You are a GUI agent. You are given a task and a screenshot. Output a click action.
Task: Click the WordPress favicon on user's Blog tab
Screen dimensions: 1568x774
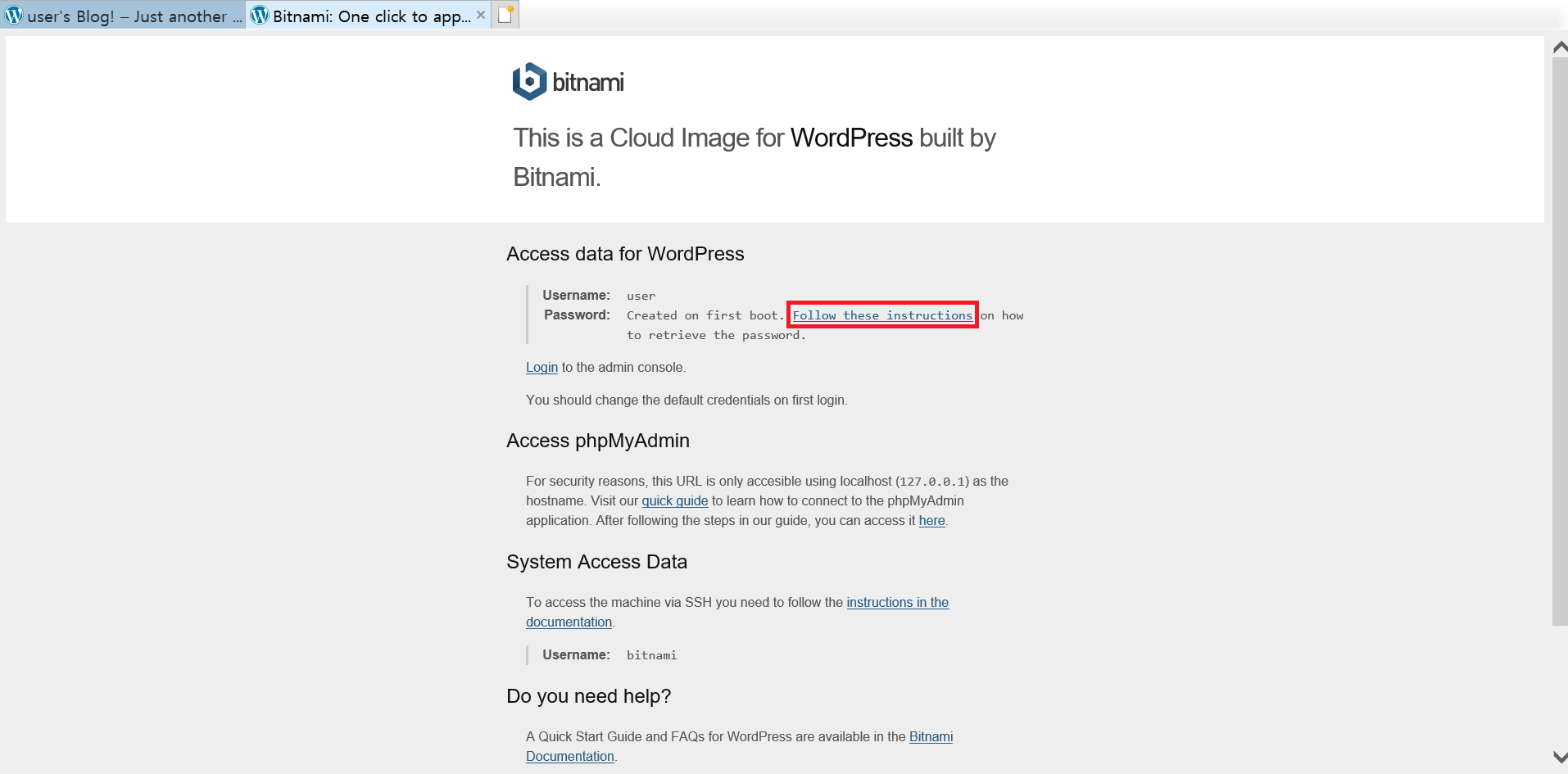(x=14, y=15)
